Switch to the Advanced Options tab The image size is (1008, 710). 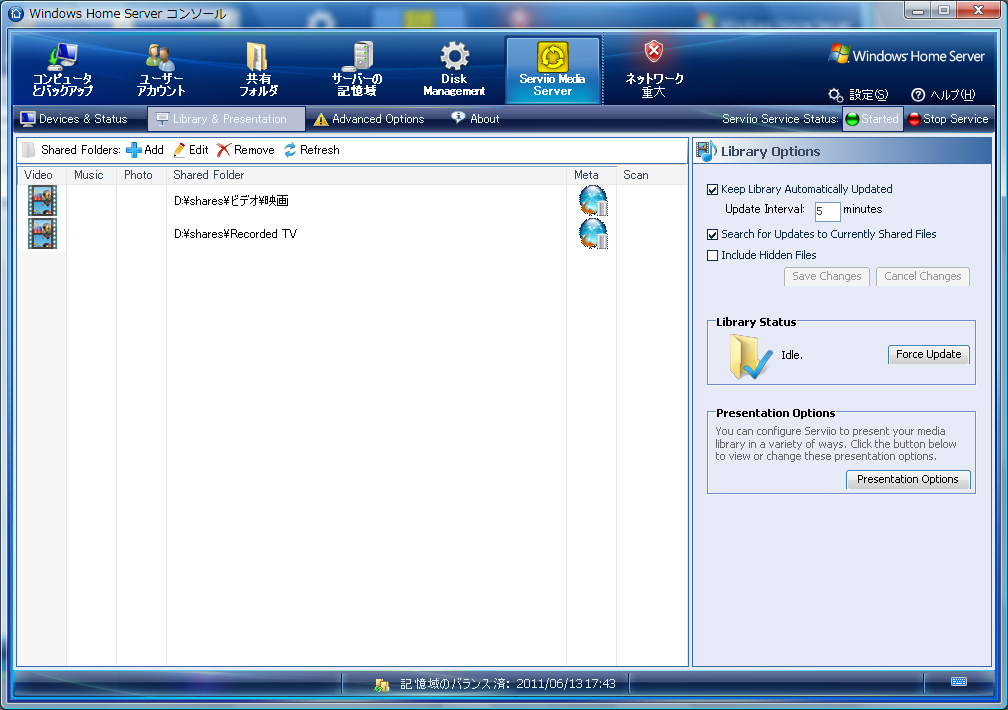369,119
